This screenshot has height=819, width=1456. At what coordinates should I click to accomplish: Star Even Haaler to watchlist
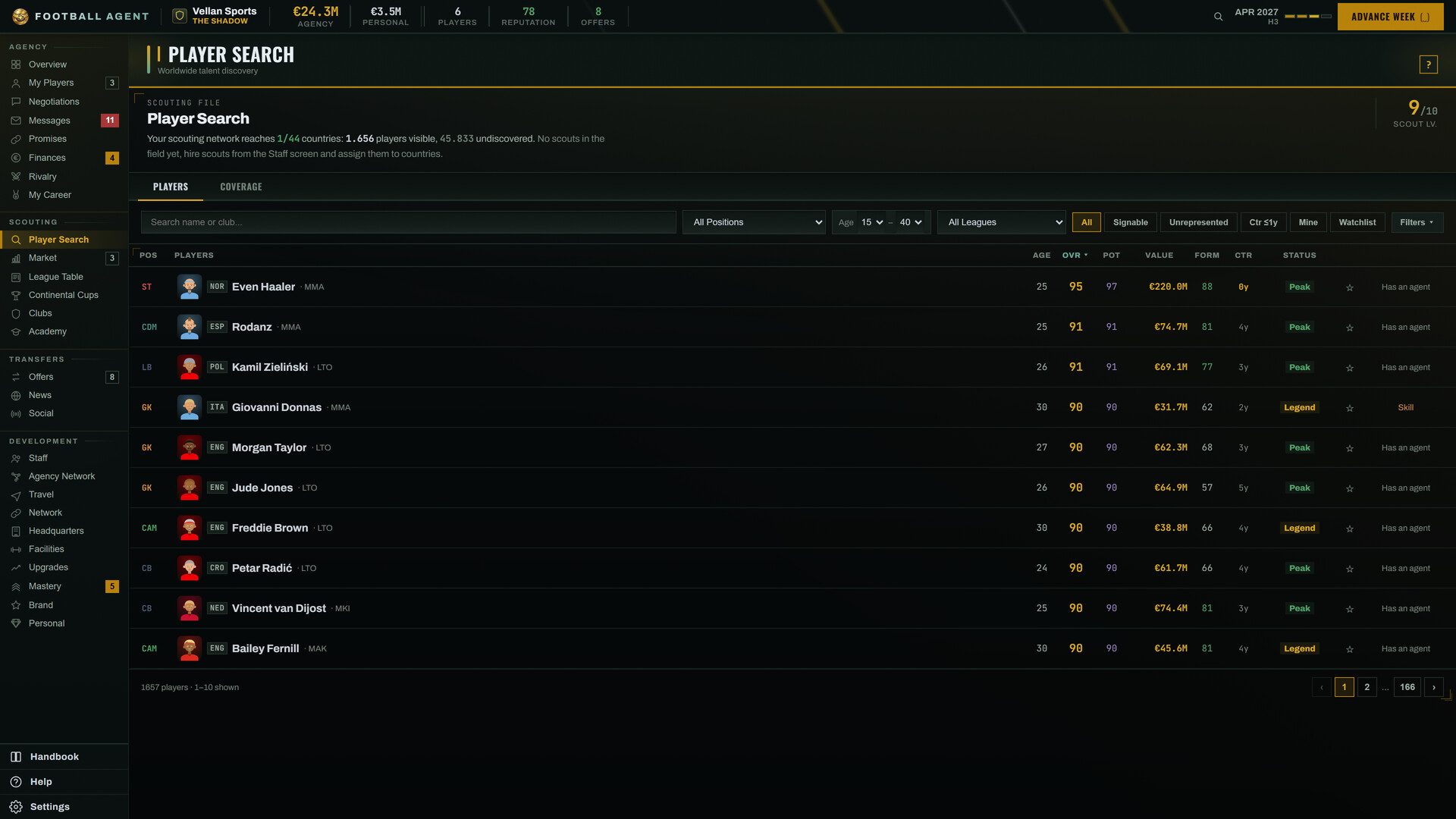point(1350,287)
